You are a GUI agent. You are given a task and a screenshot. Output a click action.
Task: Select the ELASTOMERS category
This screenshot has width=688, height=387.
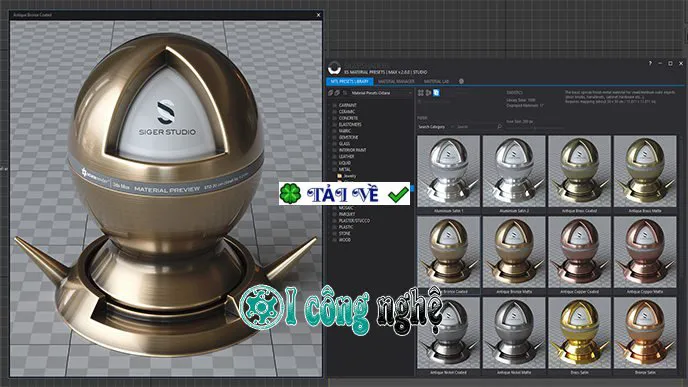pos(350,125)
